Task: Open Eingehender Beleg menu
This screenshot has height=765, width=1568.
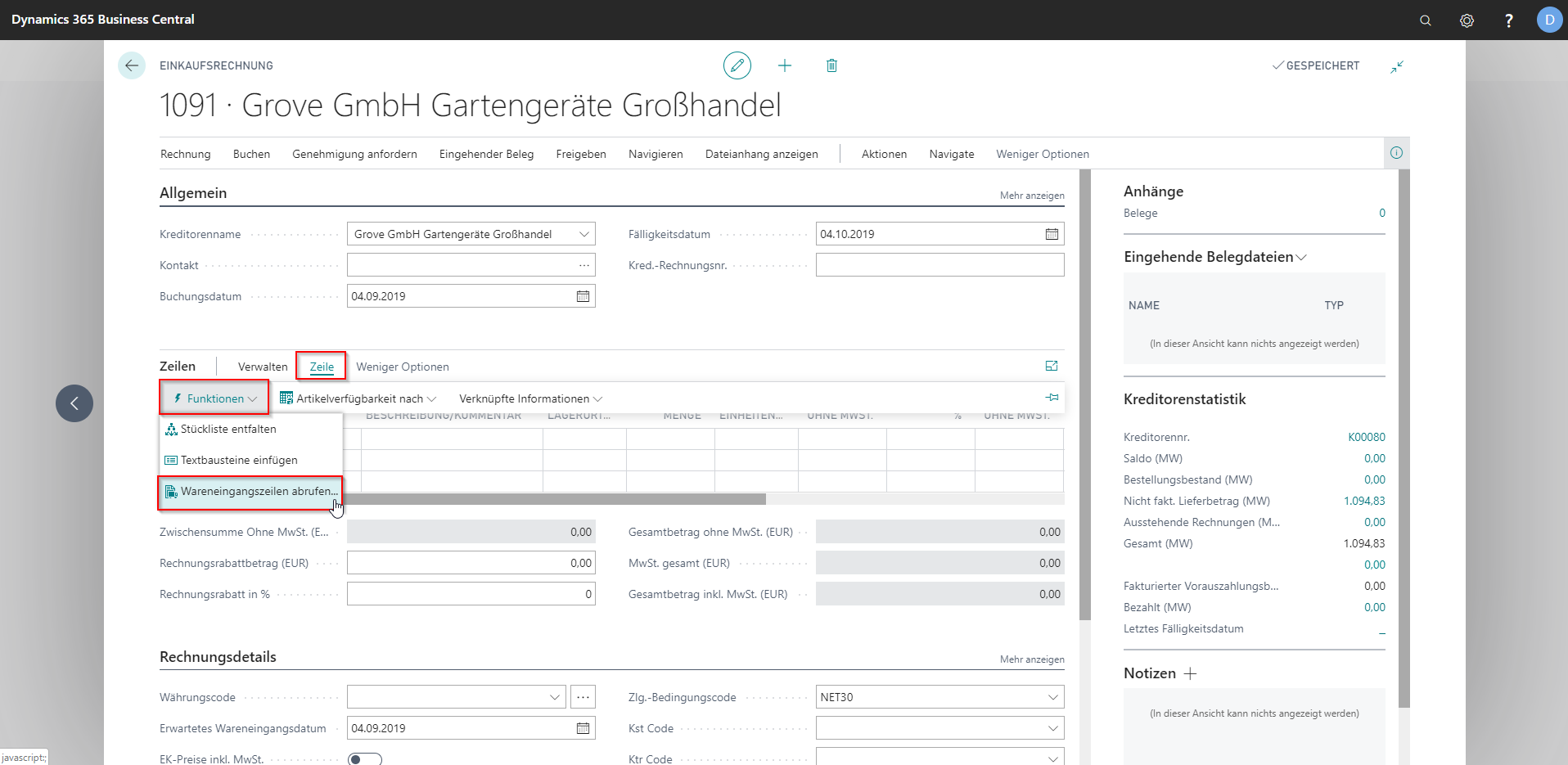Action: click(x=486, y=154)
